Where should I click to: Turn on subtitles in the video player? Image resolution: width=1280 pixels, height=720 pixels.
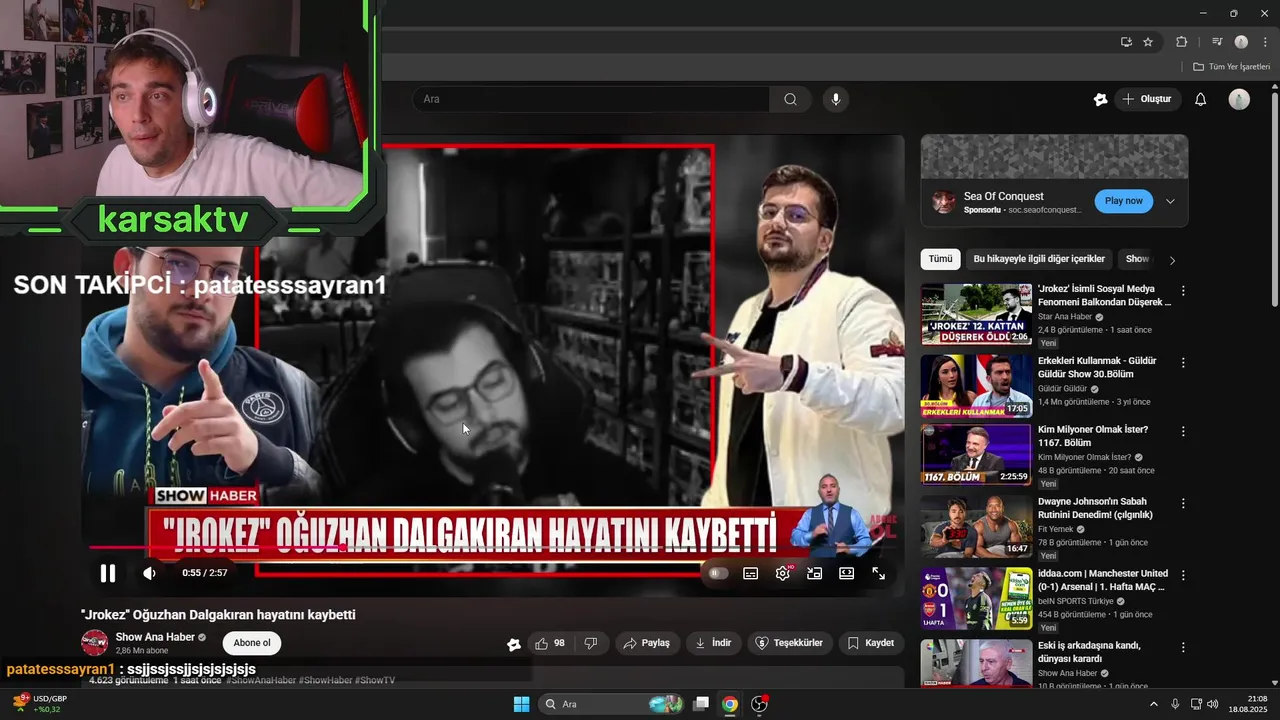pos(750,573)
